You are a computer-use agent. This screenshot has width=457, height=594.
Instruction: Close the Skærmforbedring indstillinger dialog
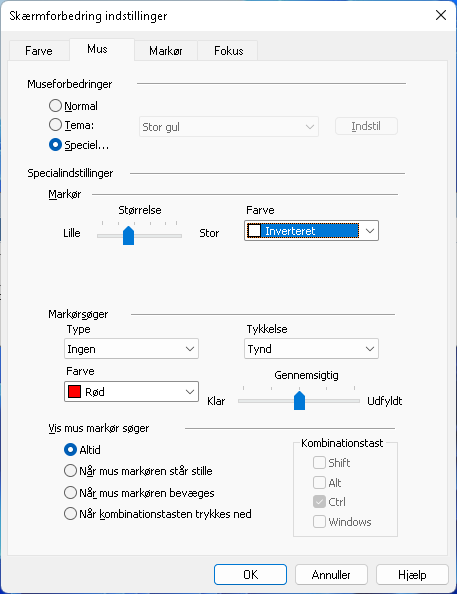(x=441, y=15)
